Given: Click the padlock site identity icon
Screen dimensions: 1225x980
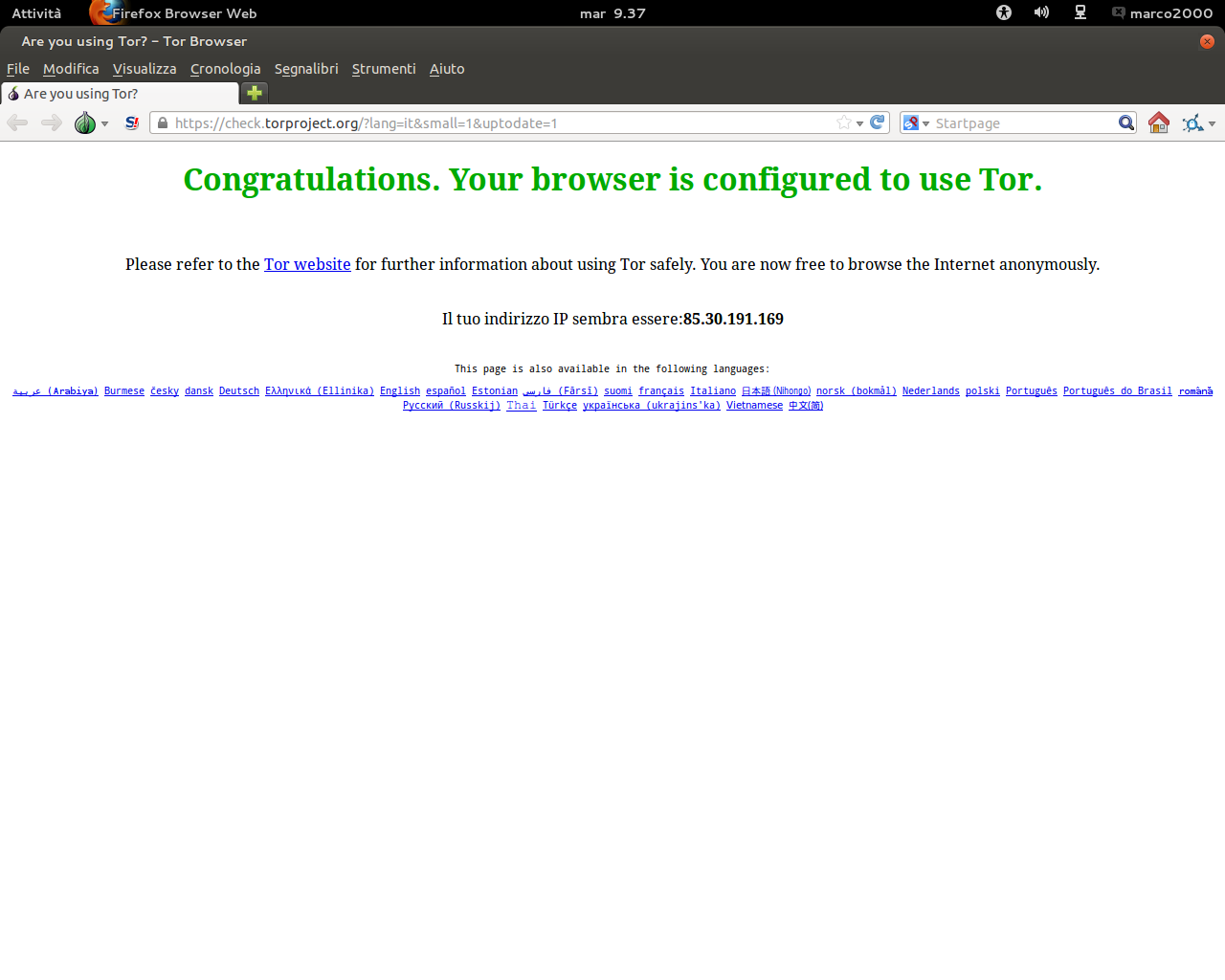Looking at the screenshot, I should point(163,122).
